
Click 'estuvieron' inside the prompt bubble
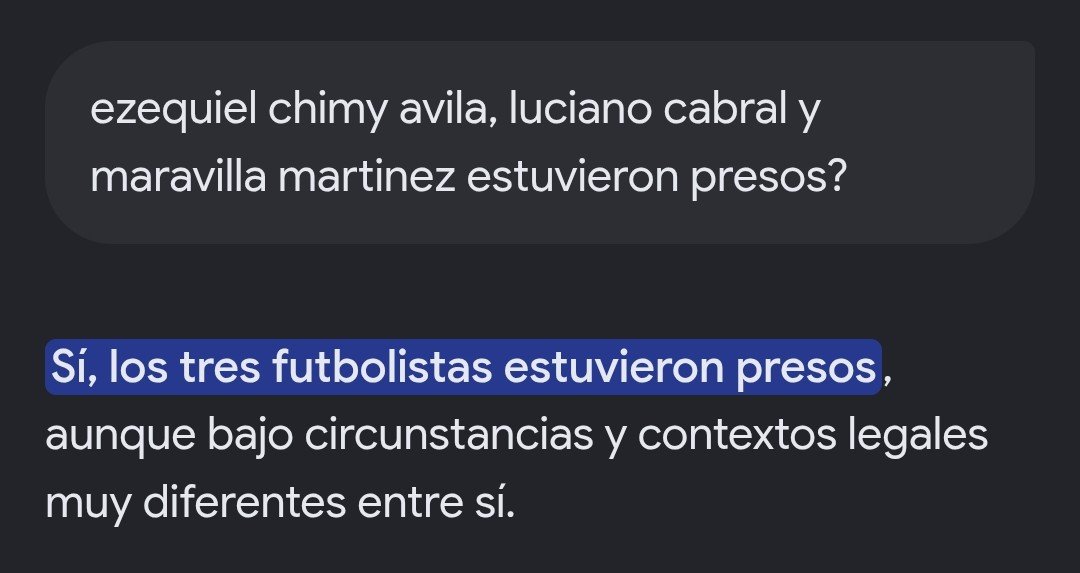coord(573,176)
